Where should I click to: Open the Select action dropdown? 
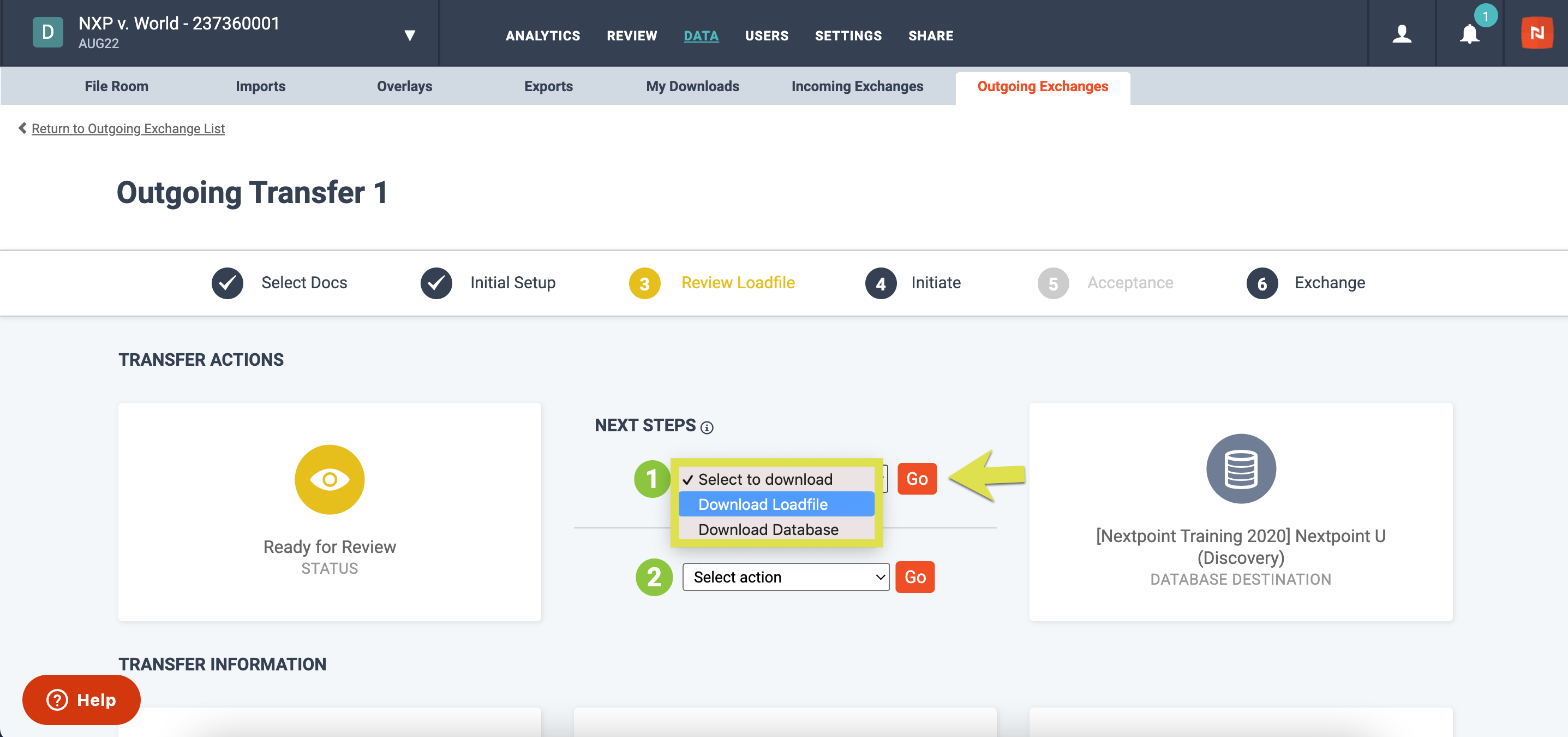click(x=785, y=577)
